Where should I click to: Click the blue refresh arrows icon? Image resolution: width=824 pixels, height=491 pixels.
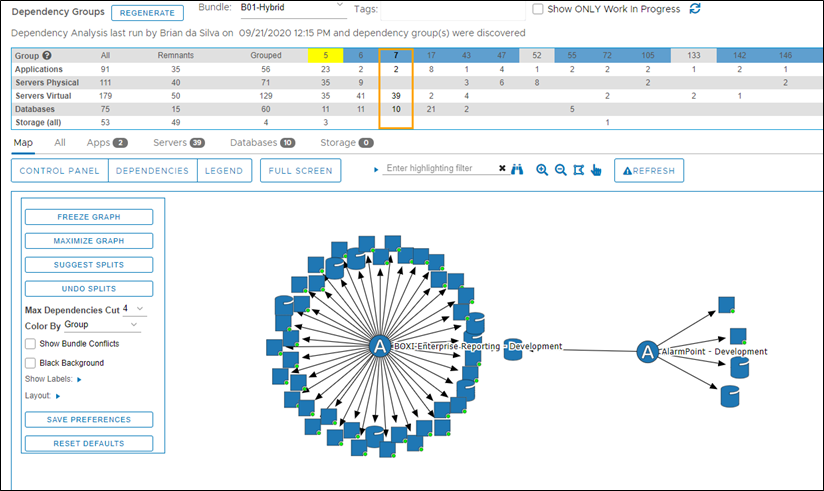695,9
